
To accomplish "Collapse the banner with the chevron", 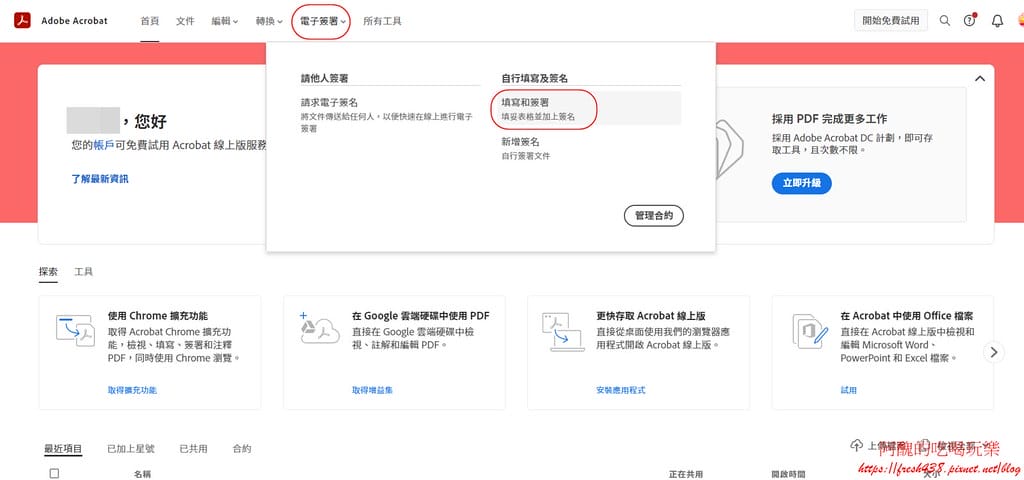I will [980, 78].
